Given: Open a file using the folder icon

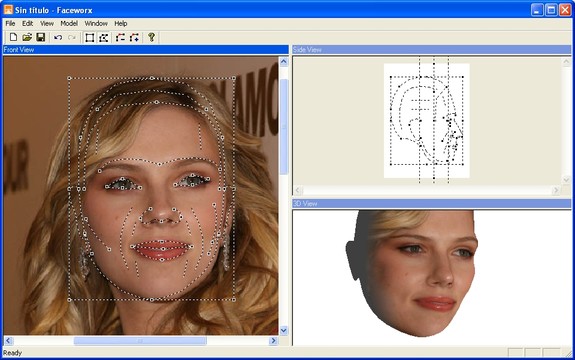Looking at the screenshot, I should [27, 37].
